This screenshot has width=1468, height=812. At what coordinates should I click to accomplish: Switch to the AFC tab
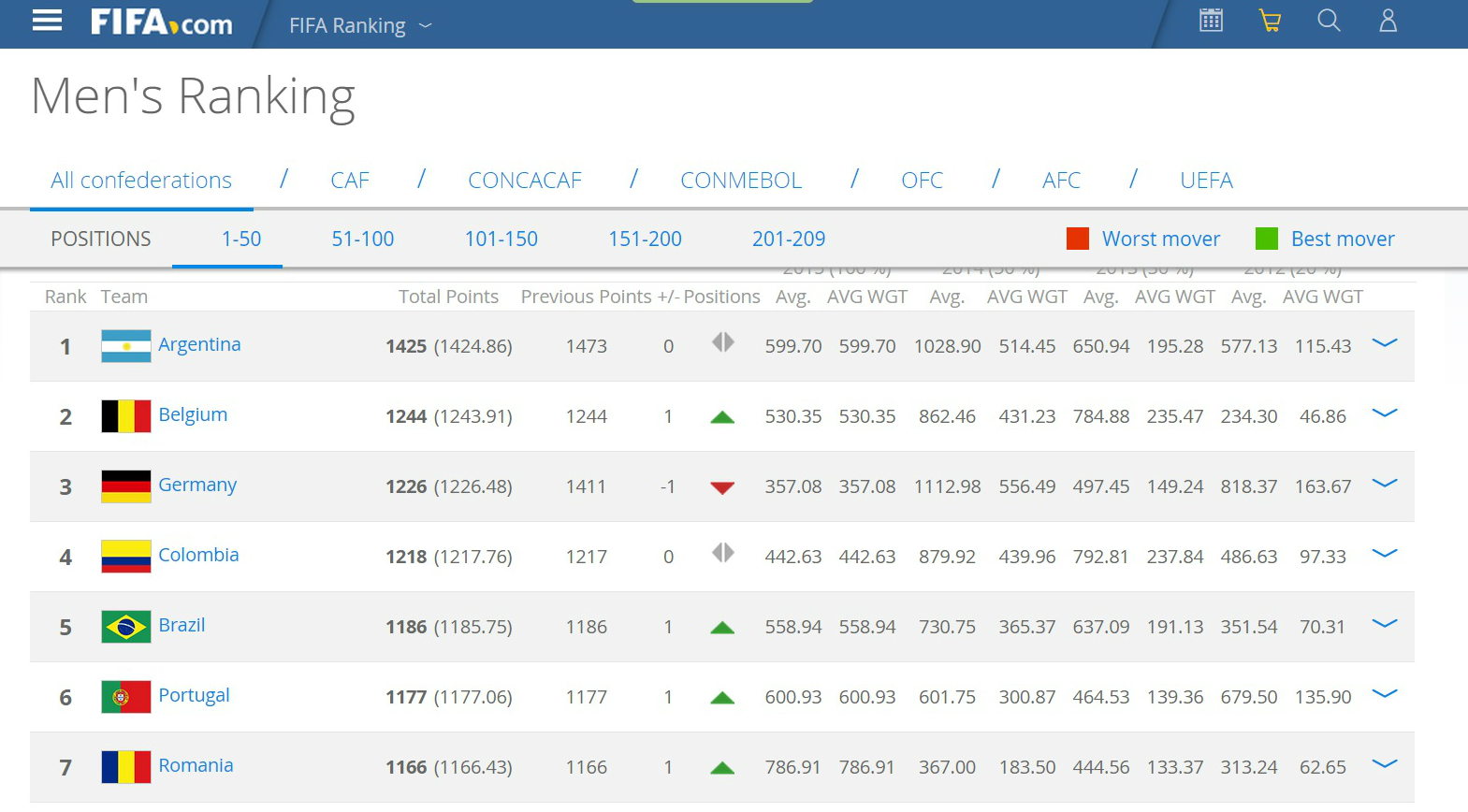point(1061,181)
